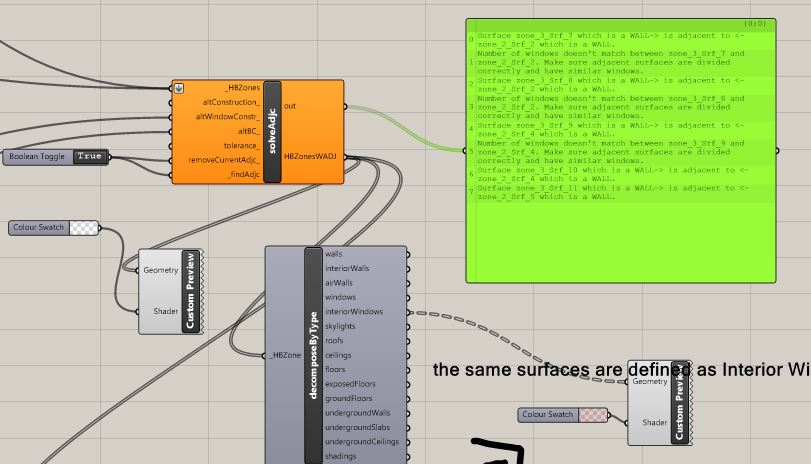Viewport: 811px width, 464px height.
Task: Select the Colour Swatch label beside the checkered swatch
Action: (38, 228)
